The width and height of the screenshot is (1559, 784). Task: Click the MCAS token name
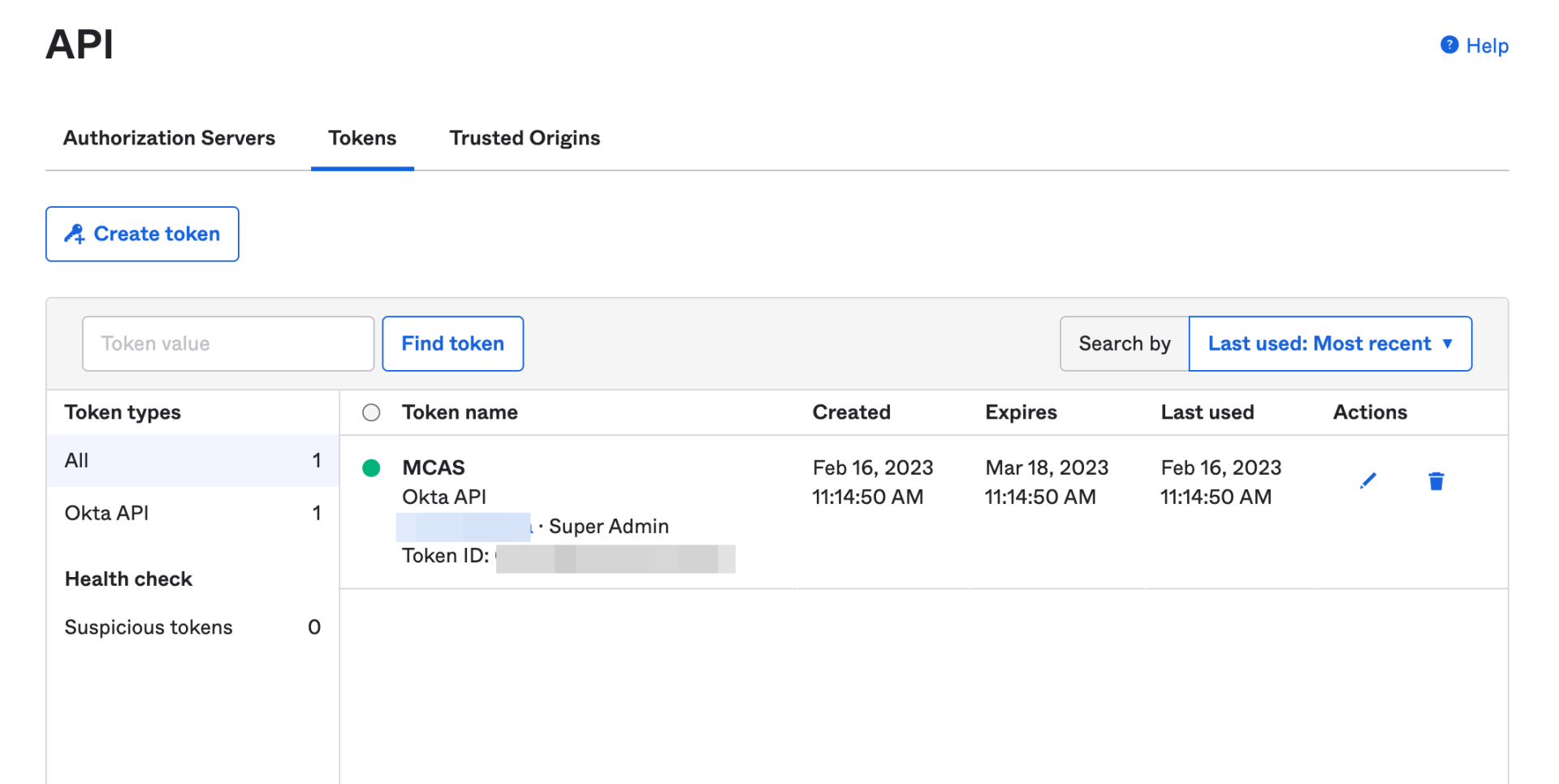(x=433, y=467)
